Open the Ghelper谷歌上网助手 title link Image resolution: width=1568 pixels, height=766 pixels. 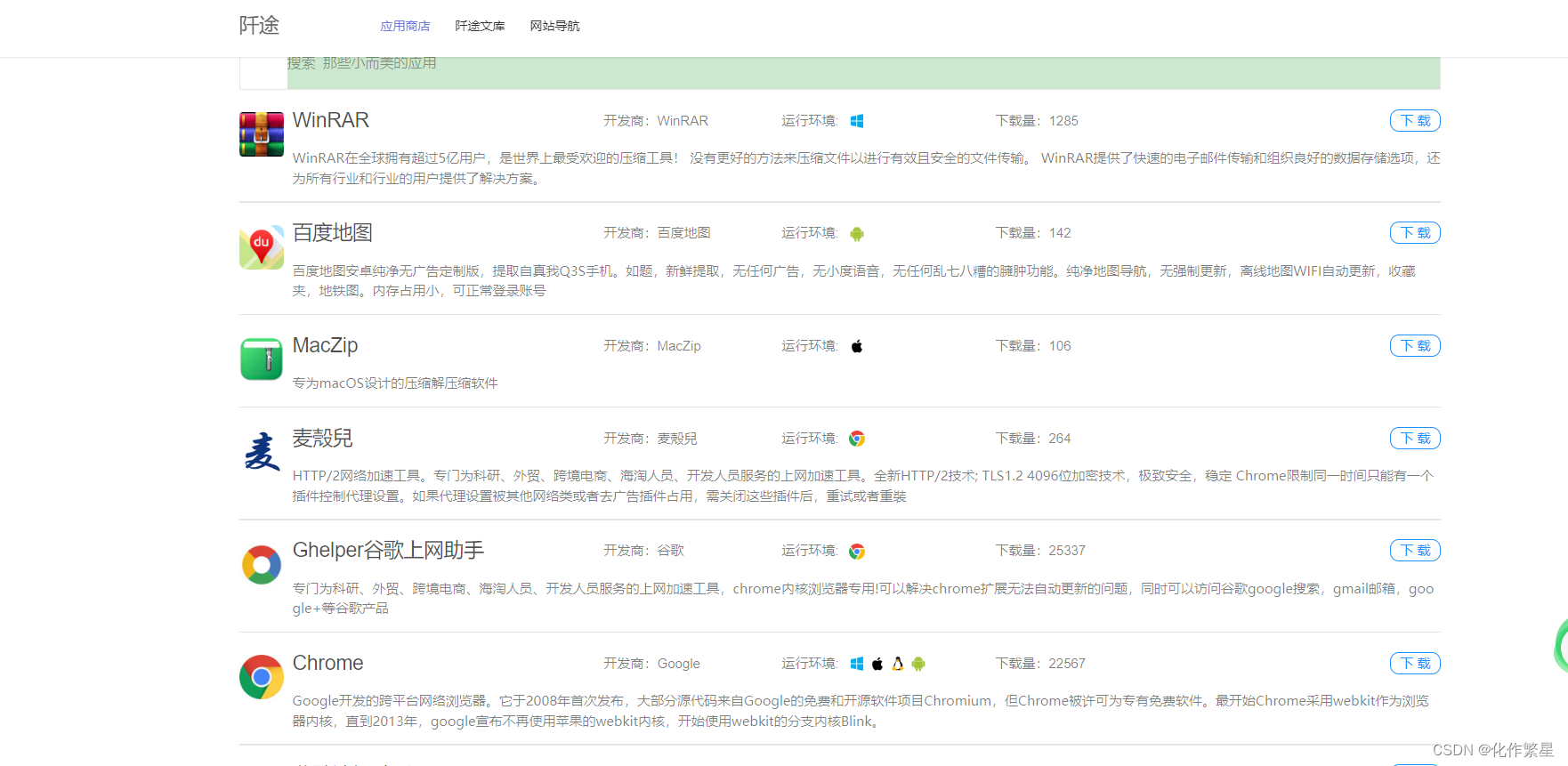(x=389, y=550)
